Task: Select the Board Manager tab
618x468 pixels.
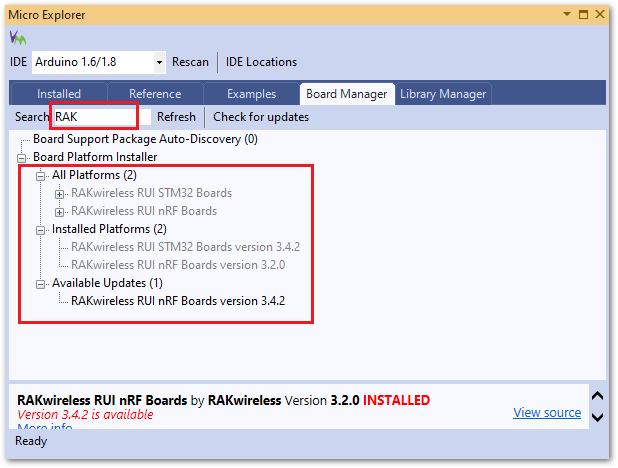Action: (x=347, y=94)
